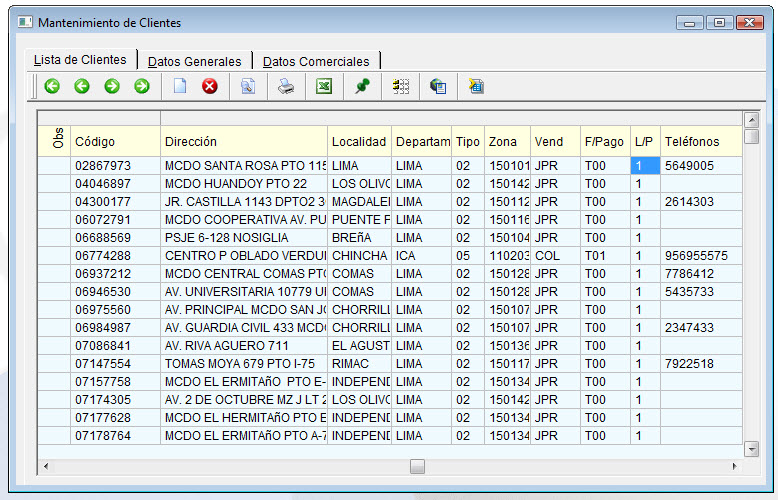Image resolution: width=778 pixels, height=500 pixels.
Task: Select the Lista de Clientes tab
Action: [80, 60]
